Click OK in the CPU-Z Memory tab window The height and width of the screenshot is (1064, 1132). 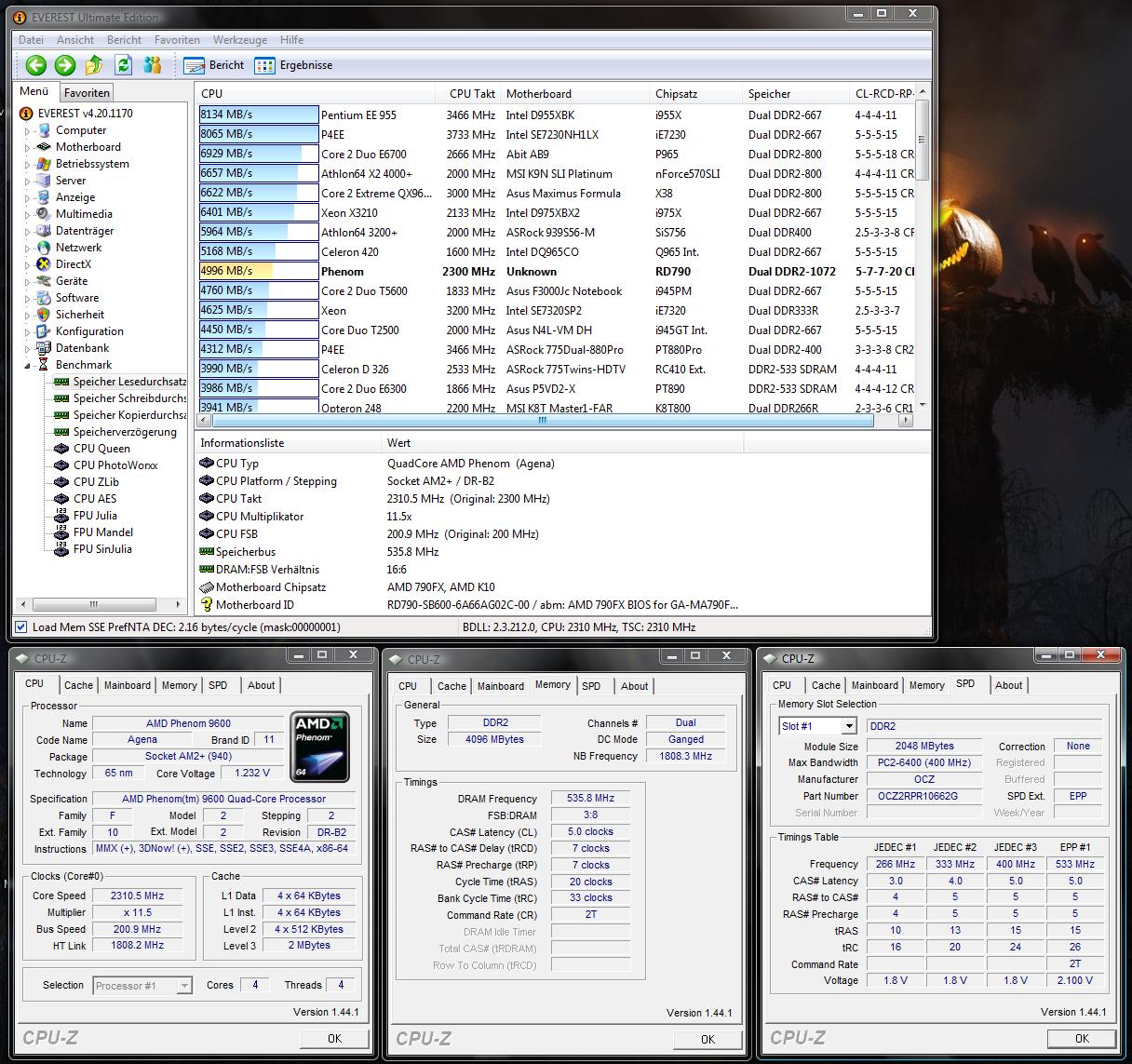(707, 1040)
